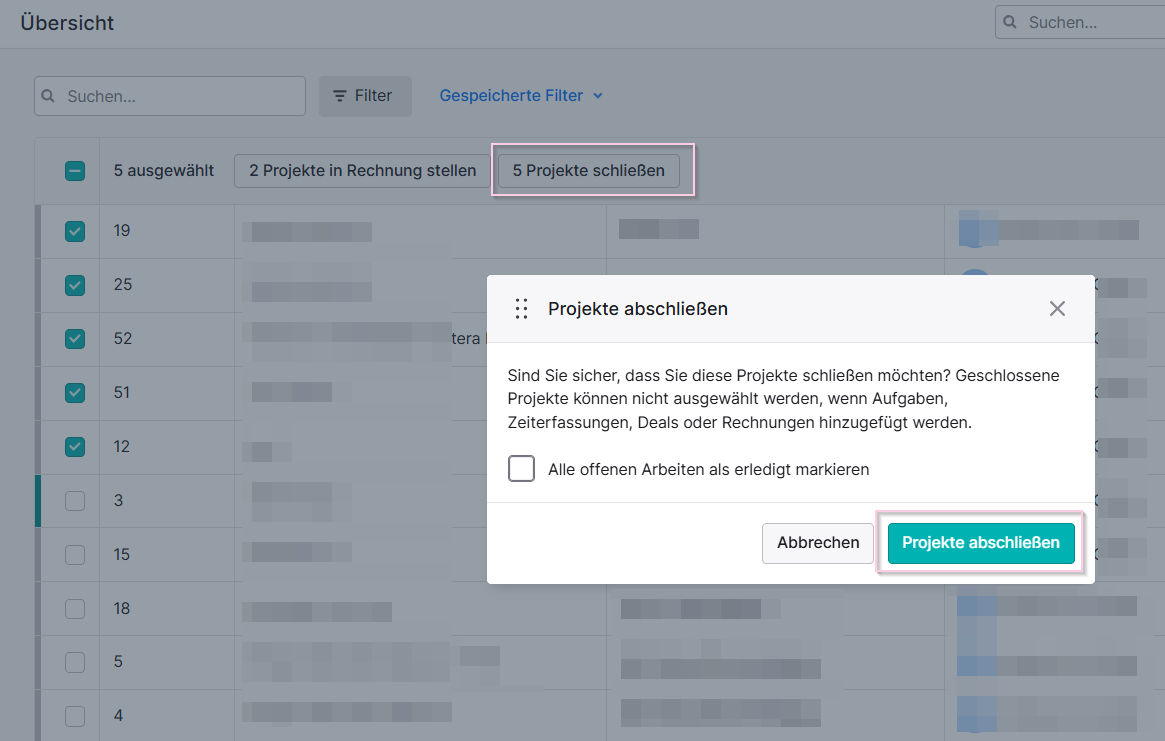
Task: Enable Alle offenen Arbeiten als erledigt markieren
Action: pyautogui.click(x=522, y=469)
